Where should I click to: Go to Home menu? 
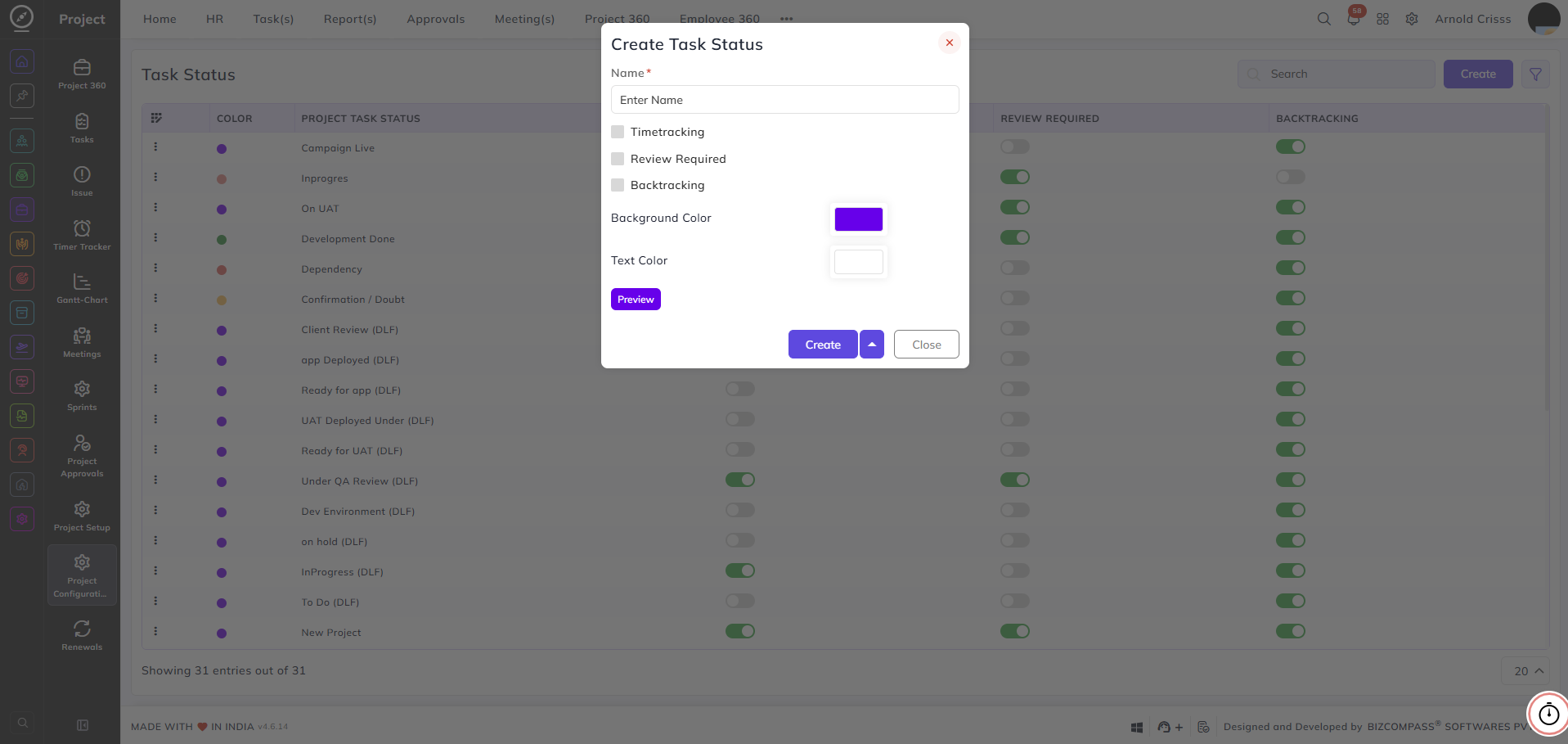[x=159, y=19]
